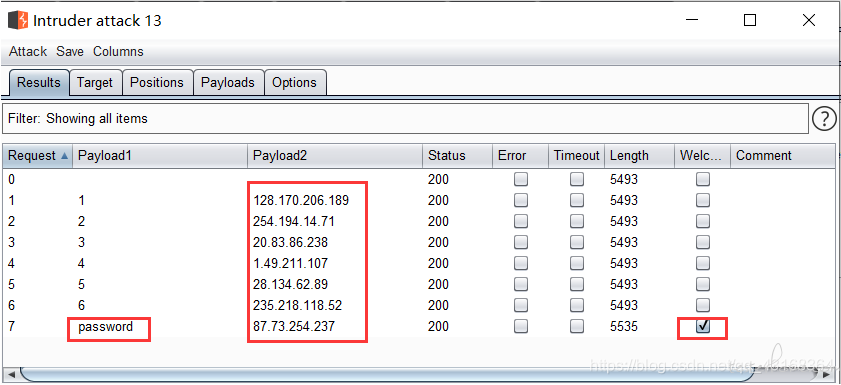
Task: Toggle Timeout checkbox for request 2
Action: click(x=577, y=221)
